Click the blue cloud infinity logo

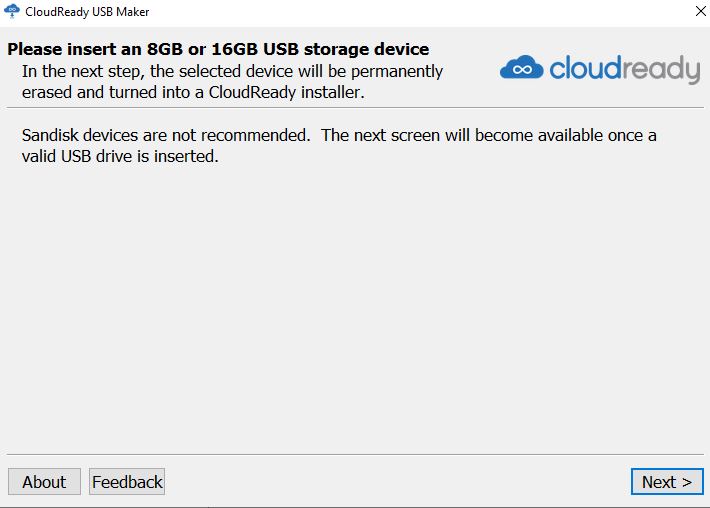(x=521, y=69)
